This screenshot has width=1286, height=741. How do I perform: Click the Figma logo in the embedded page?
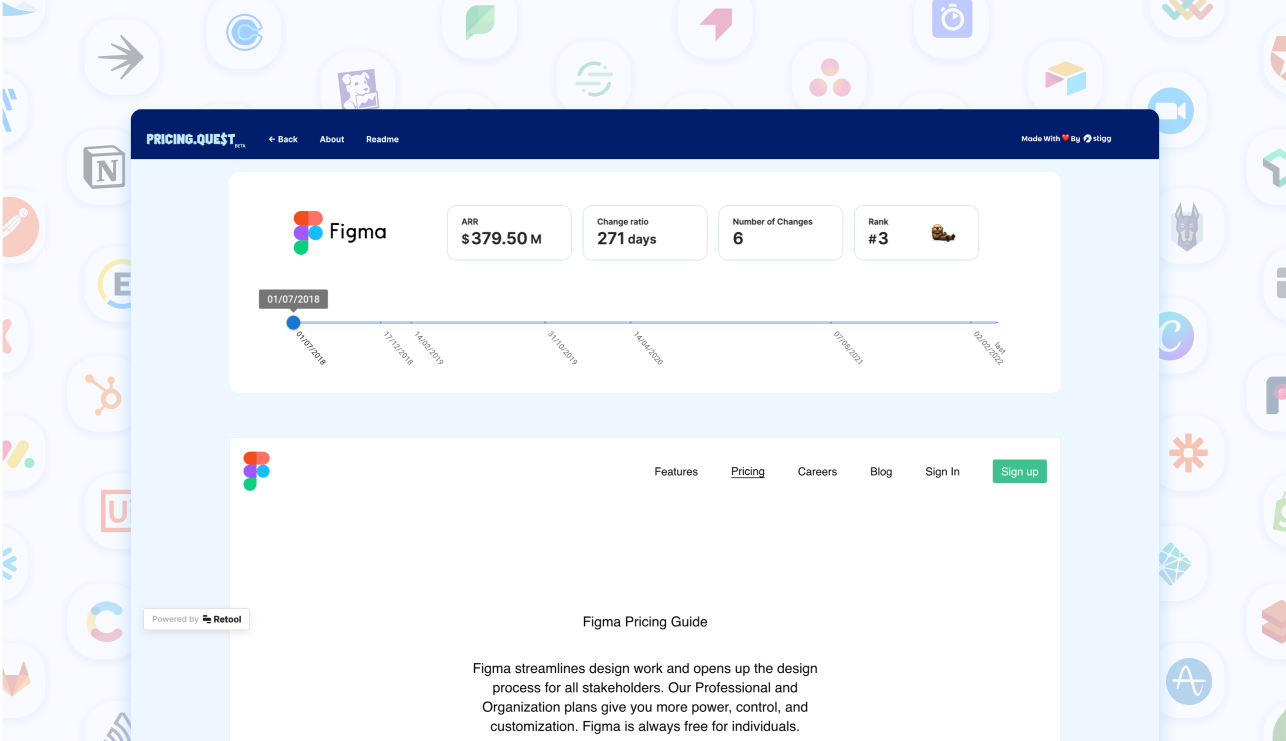coord(256,471)
